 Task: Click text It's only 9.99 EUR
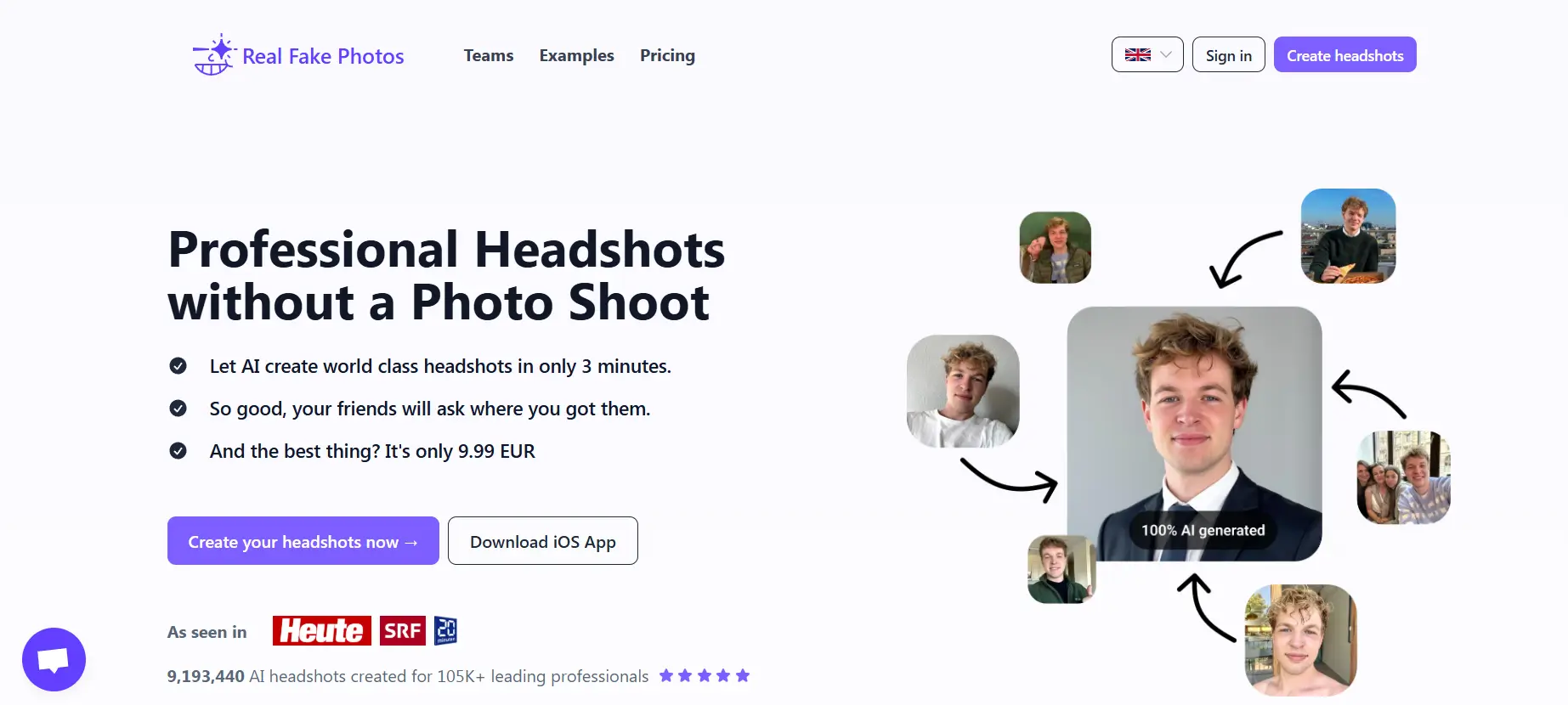click(460, 451)
